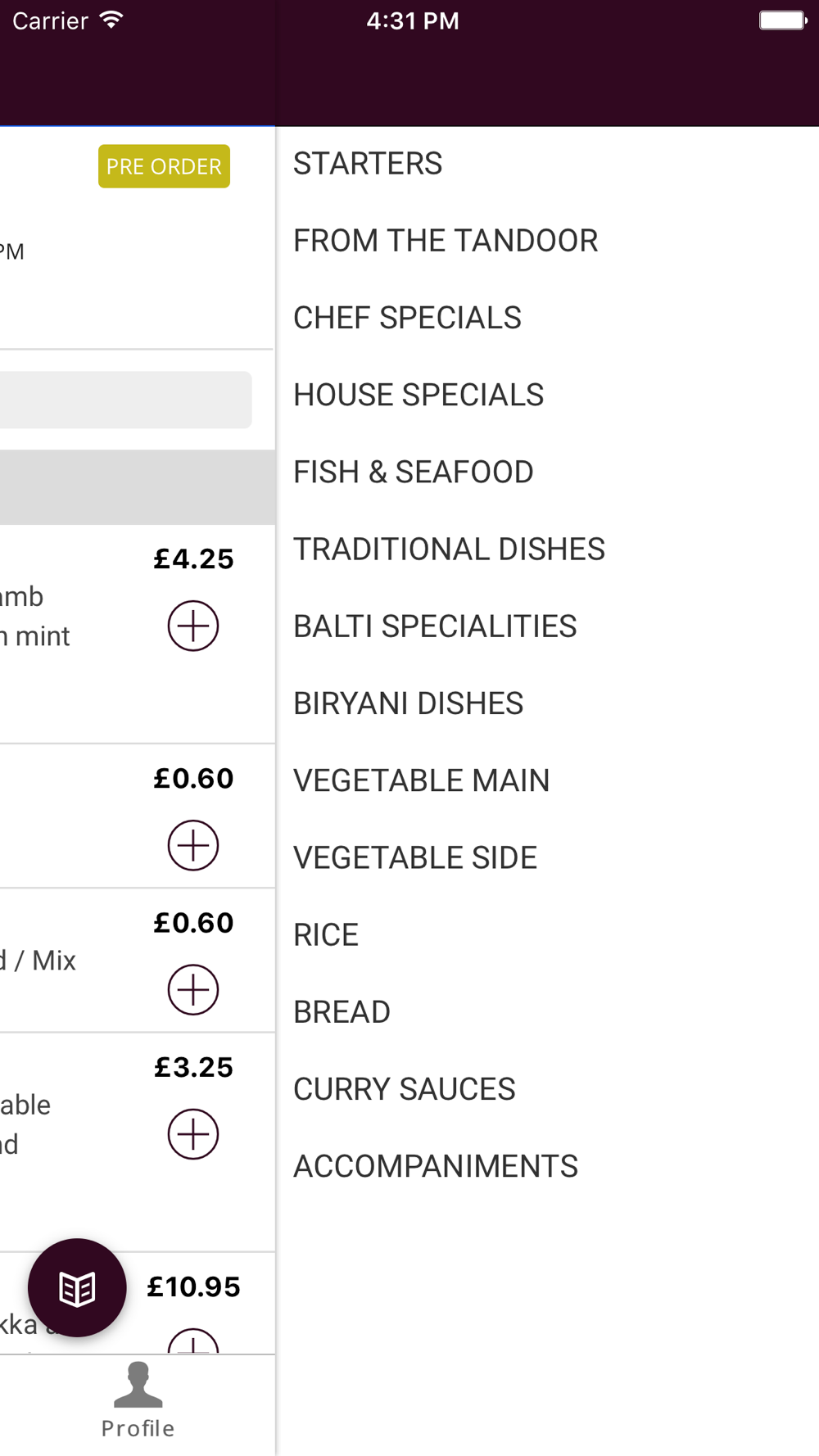Select the STARTERS category
The width and height of the screenshot is (819, 1456).
point(368,164)
